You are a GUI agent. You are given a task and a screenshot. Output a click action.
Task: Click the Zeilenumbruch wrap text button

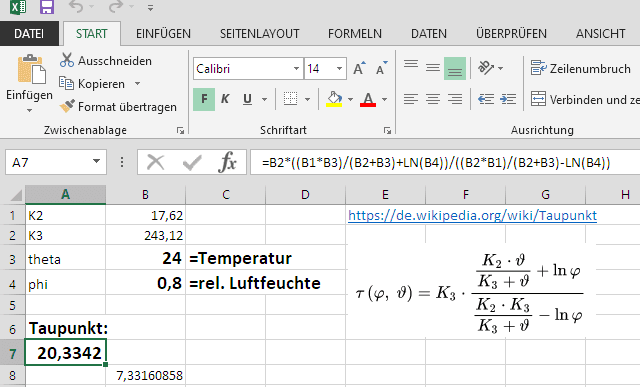click(581, 68)
